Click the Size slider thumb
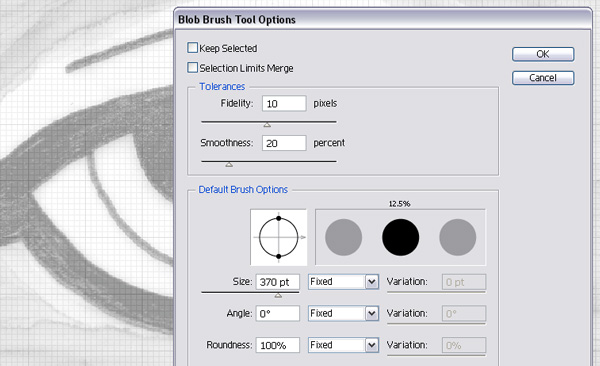This screenshot has width=600, height=366. point(278,296)
